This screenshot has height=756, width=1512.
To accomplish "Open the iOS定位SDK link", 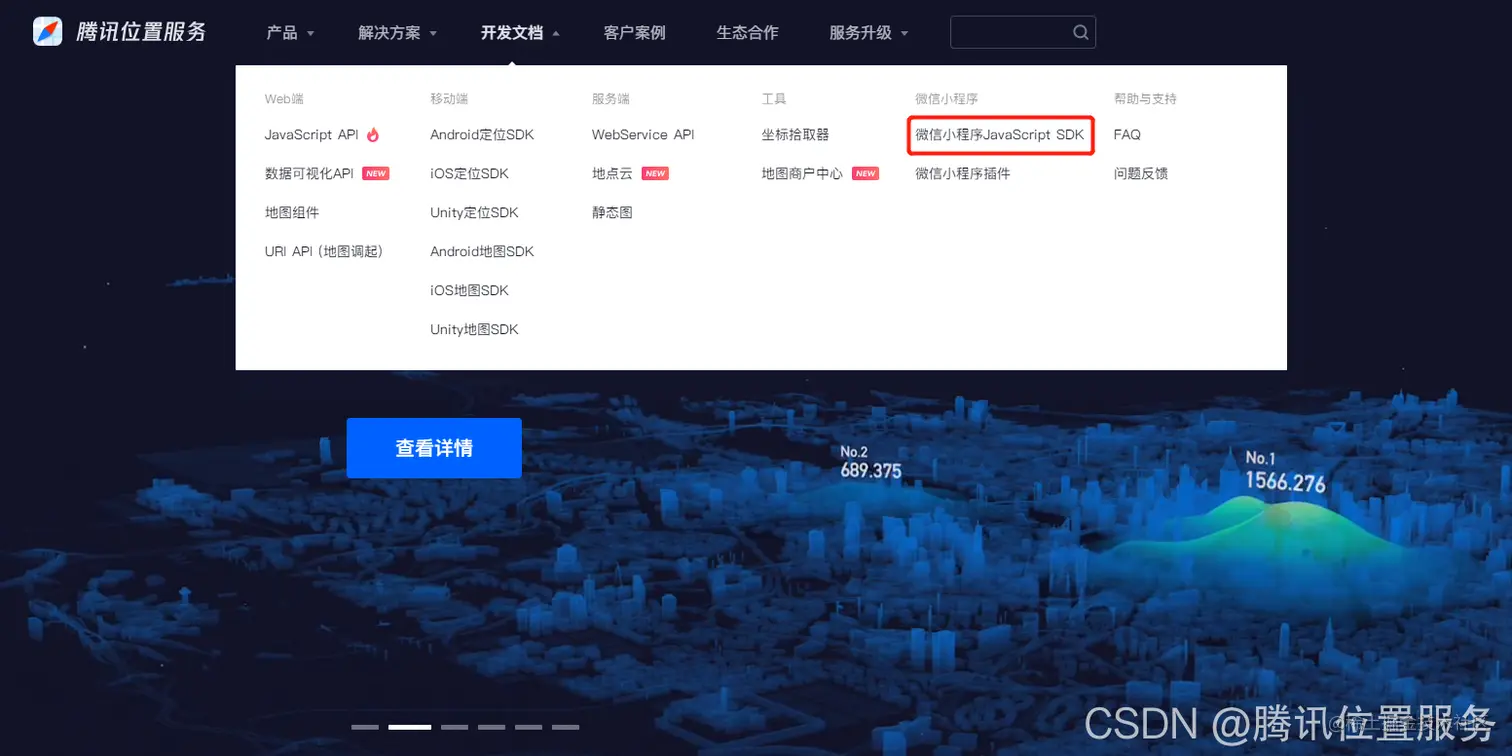I will coord(470,173).
